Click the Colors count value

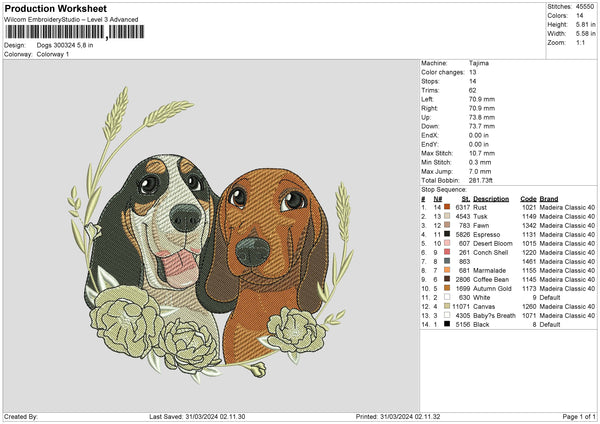pos(579,16)
